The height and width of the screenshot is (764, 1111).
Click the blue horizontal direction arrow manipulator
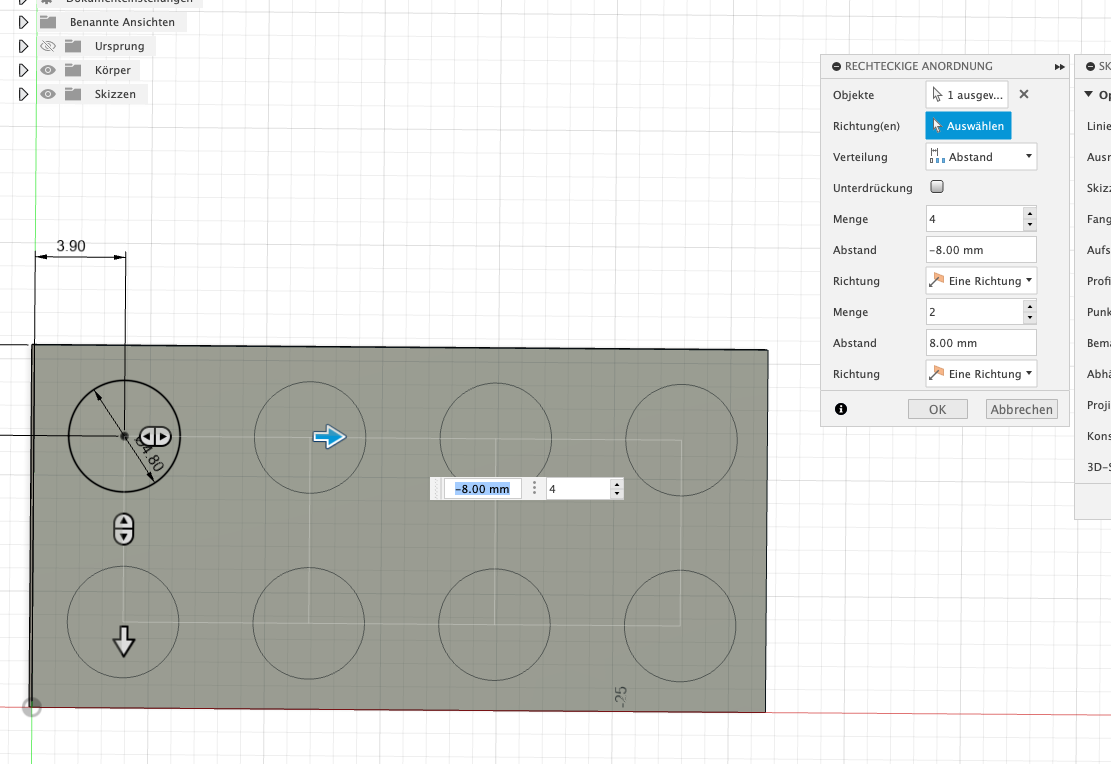tap(329, 436)
